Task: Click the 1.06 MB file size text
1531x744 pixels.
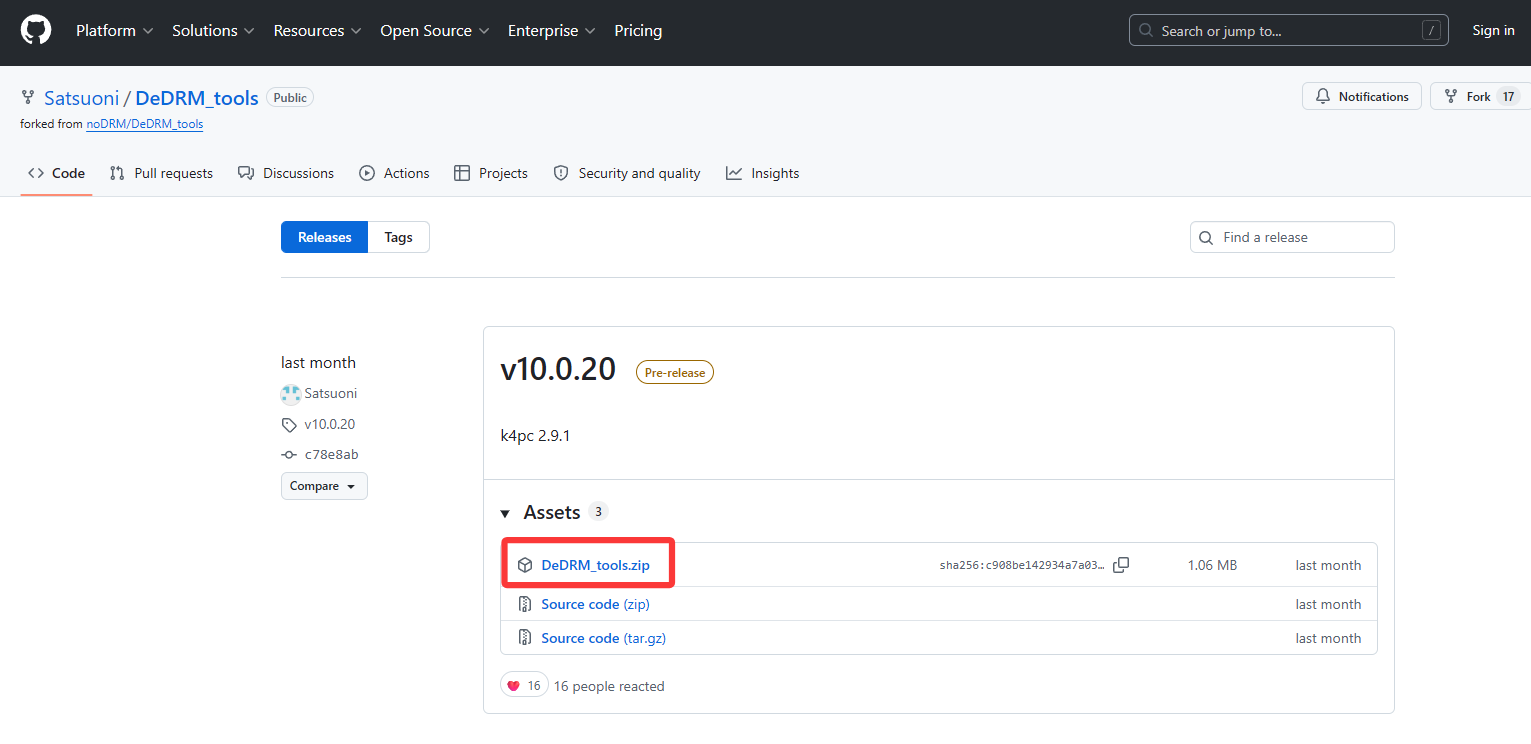Action: tap(1212, 566)
